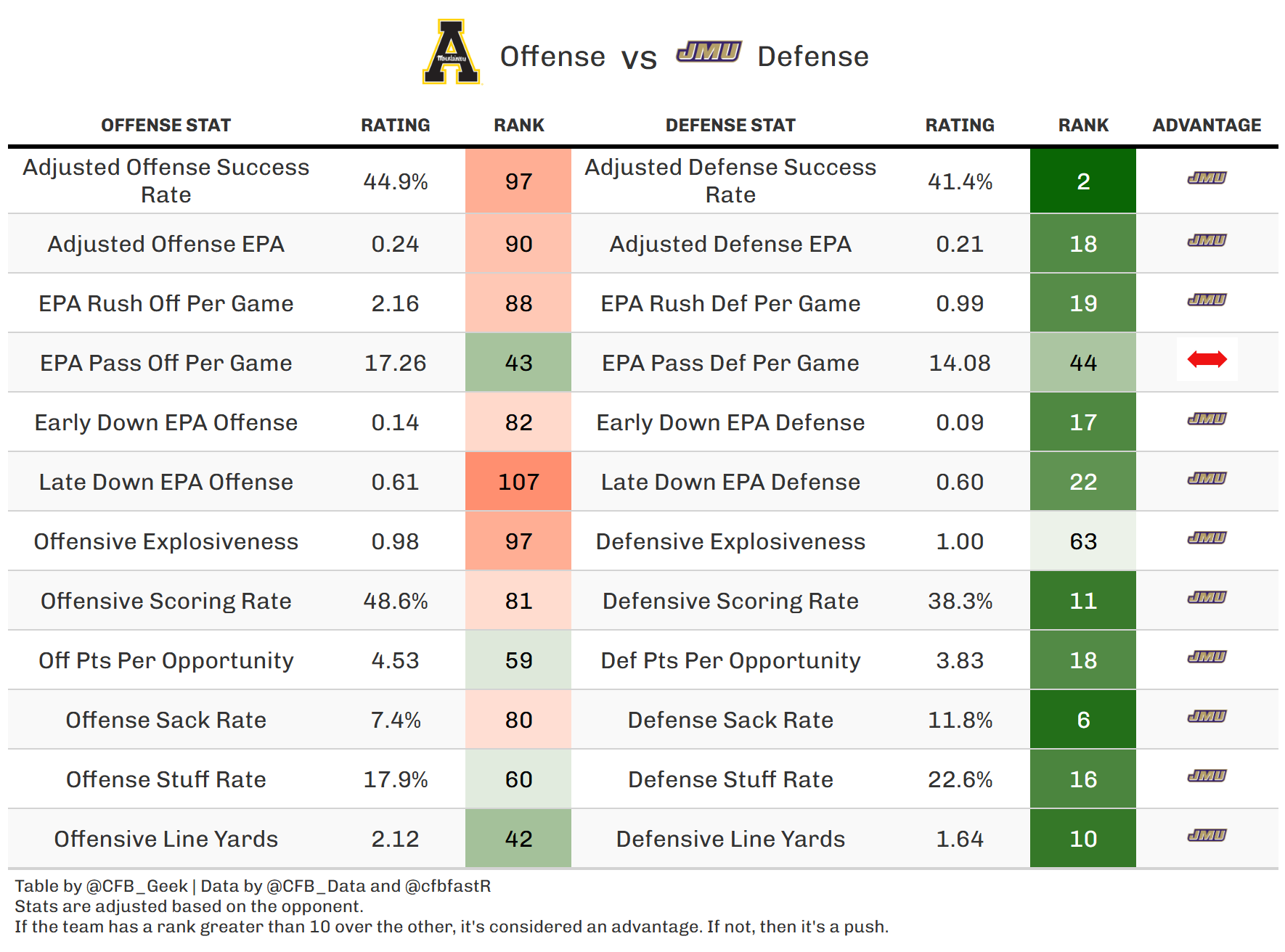
Task: Click the OFFENSE STAT column header
Action: point(166,126)
